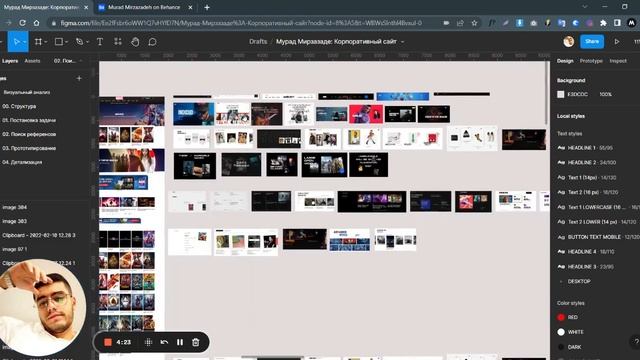Select the Rectangle shape tool
Viewport: 640px width, 360px height.
click(x=59, y=42)
